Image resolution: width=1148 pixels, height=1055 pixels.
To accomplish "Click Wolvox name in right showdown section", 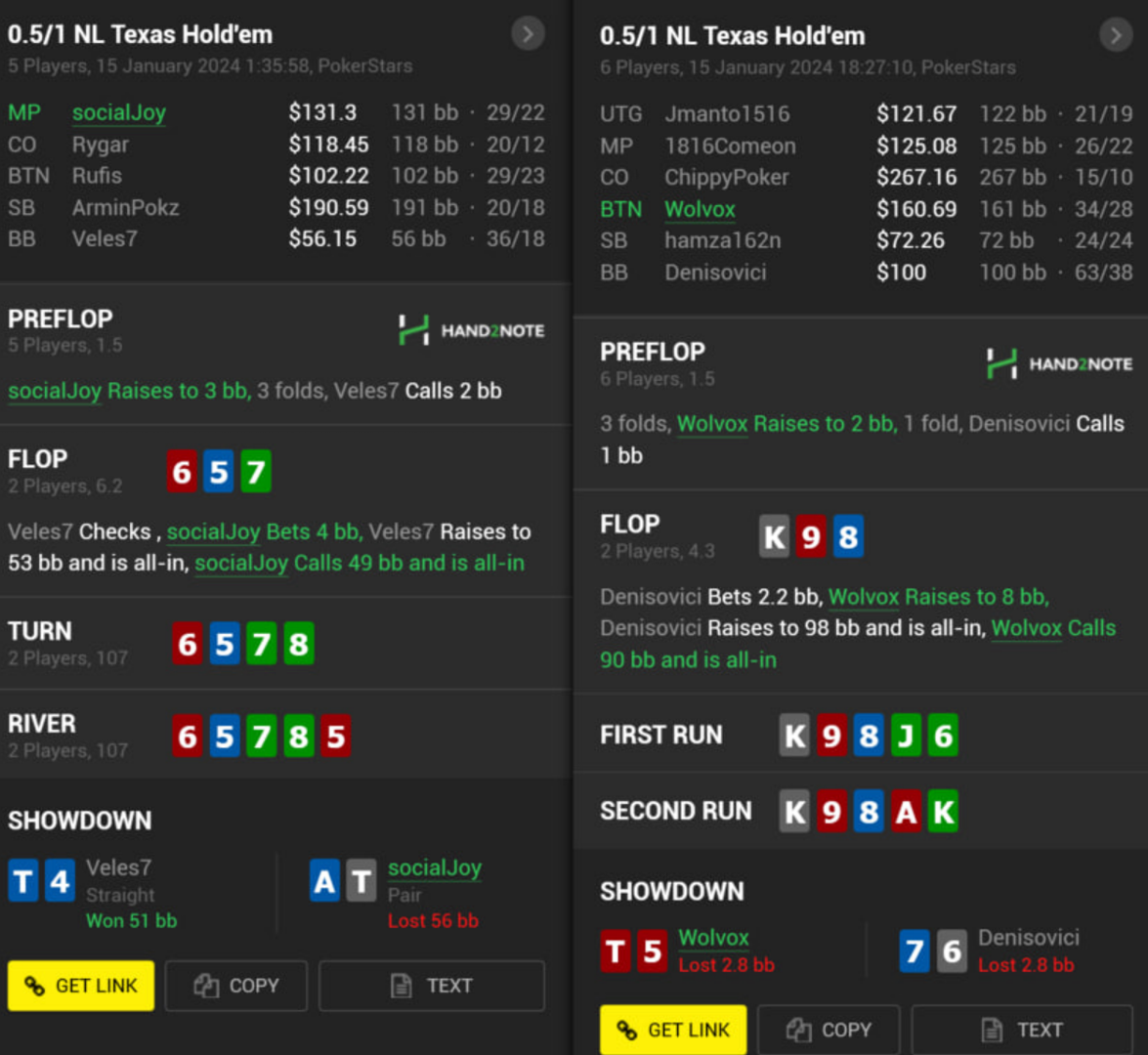I will [713, 938].
